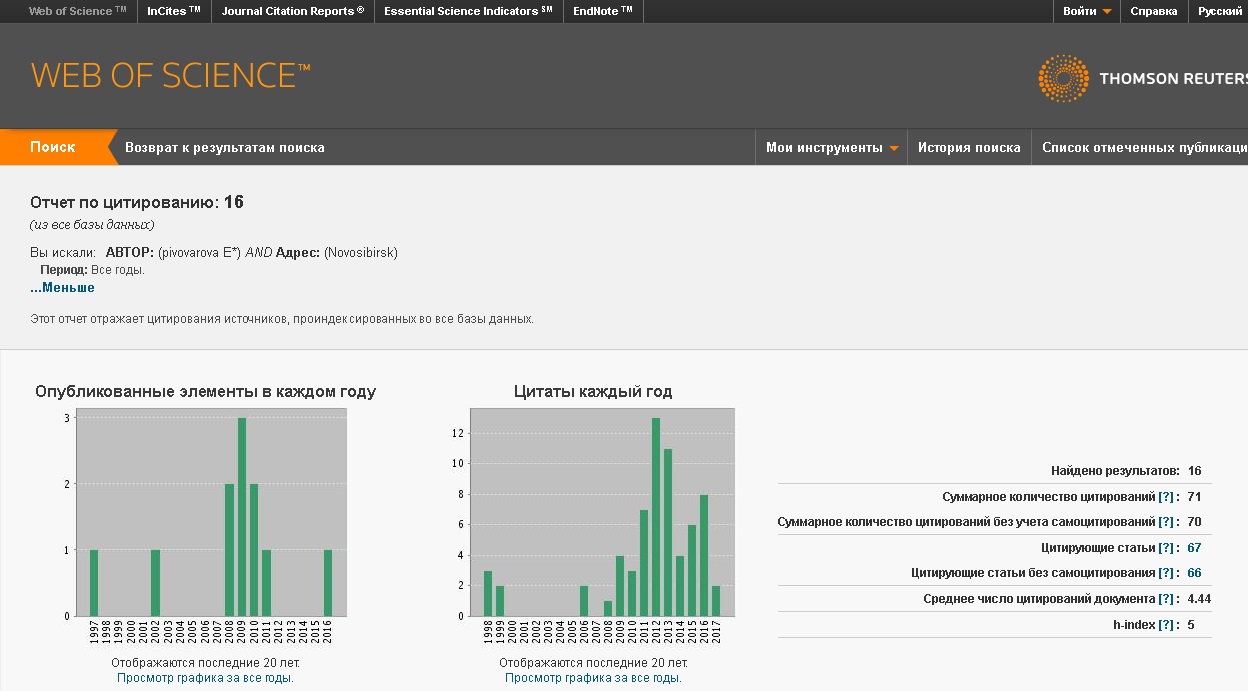
Task: Click the Период: Все годы line
Action: click(93, 270)
